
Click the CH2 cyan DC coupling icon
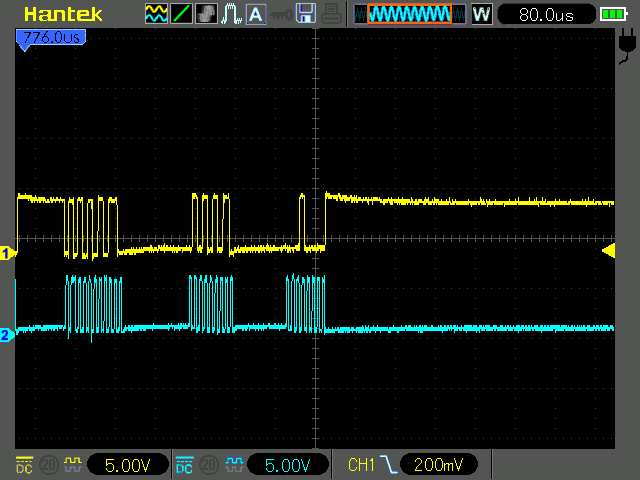(x=184, y=465)
